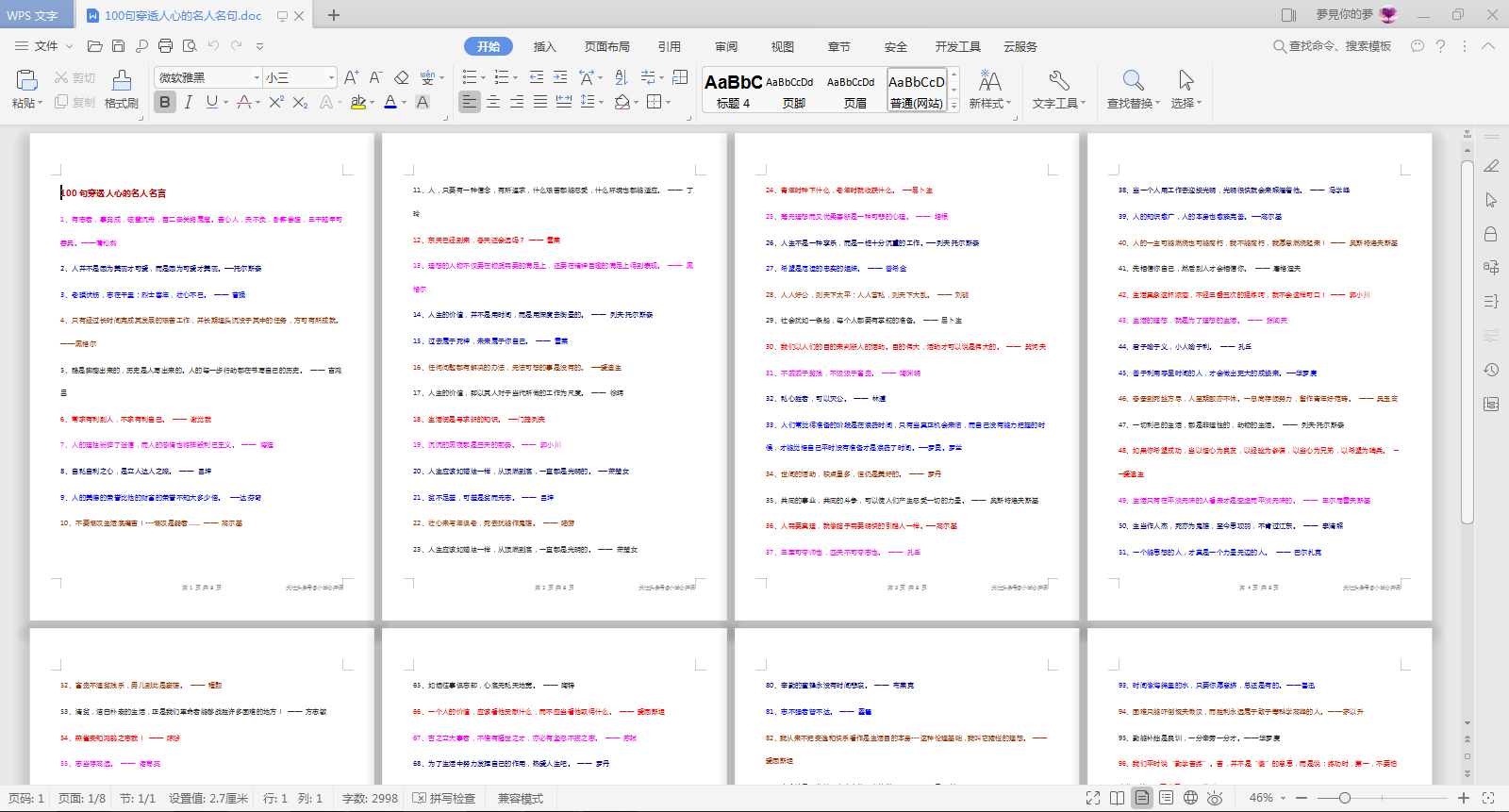Screen dimensions: 1509x812
Task: Increase indent icon
Action: pos(560,77)
